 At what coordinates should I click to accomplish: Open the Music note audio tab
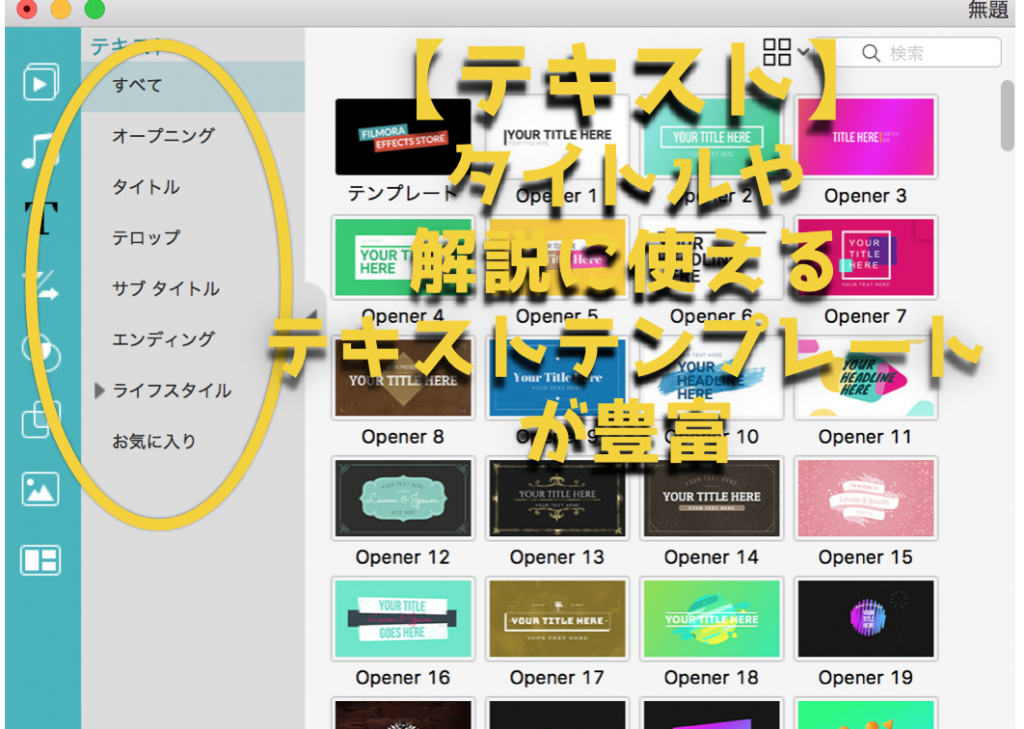[x=40, y=150]
